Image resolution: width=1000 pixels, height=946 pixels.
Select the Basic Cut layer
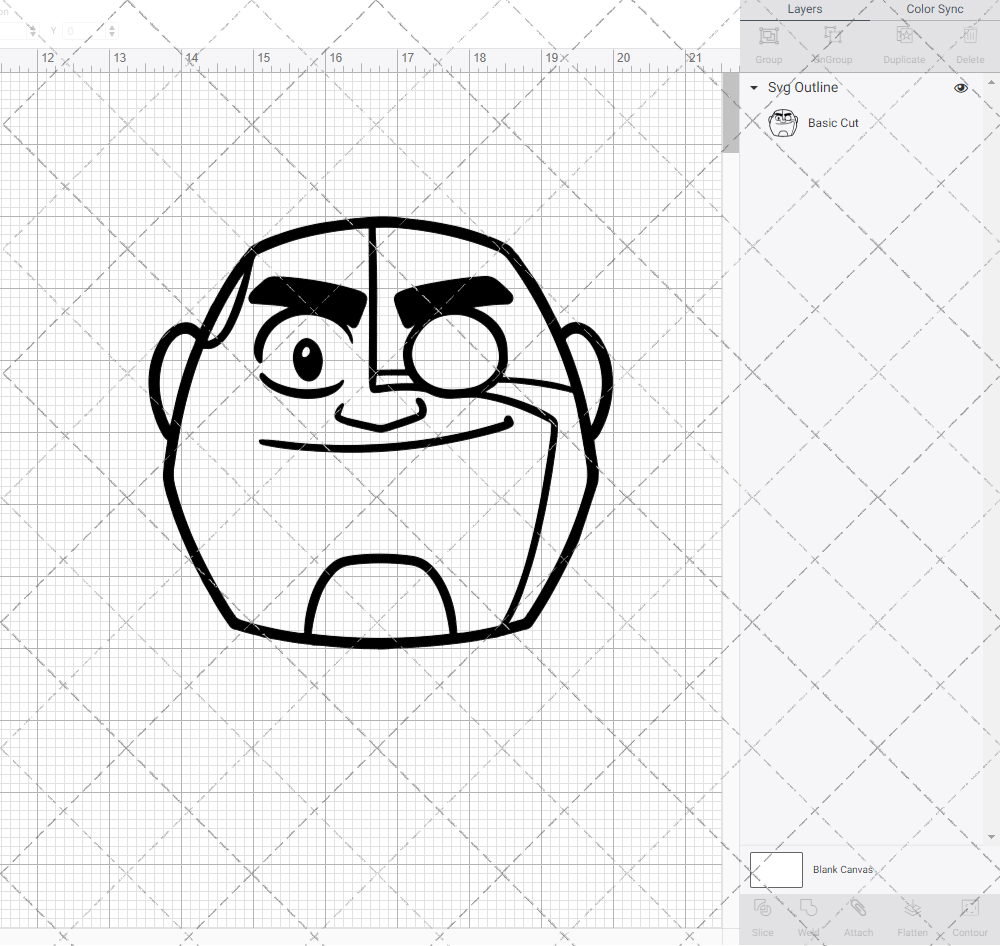(833, 123)
